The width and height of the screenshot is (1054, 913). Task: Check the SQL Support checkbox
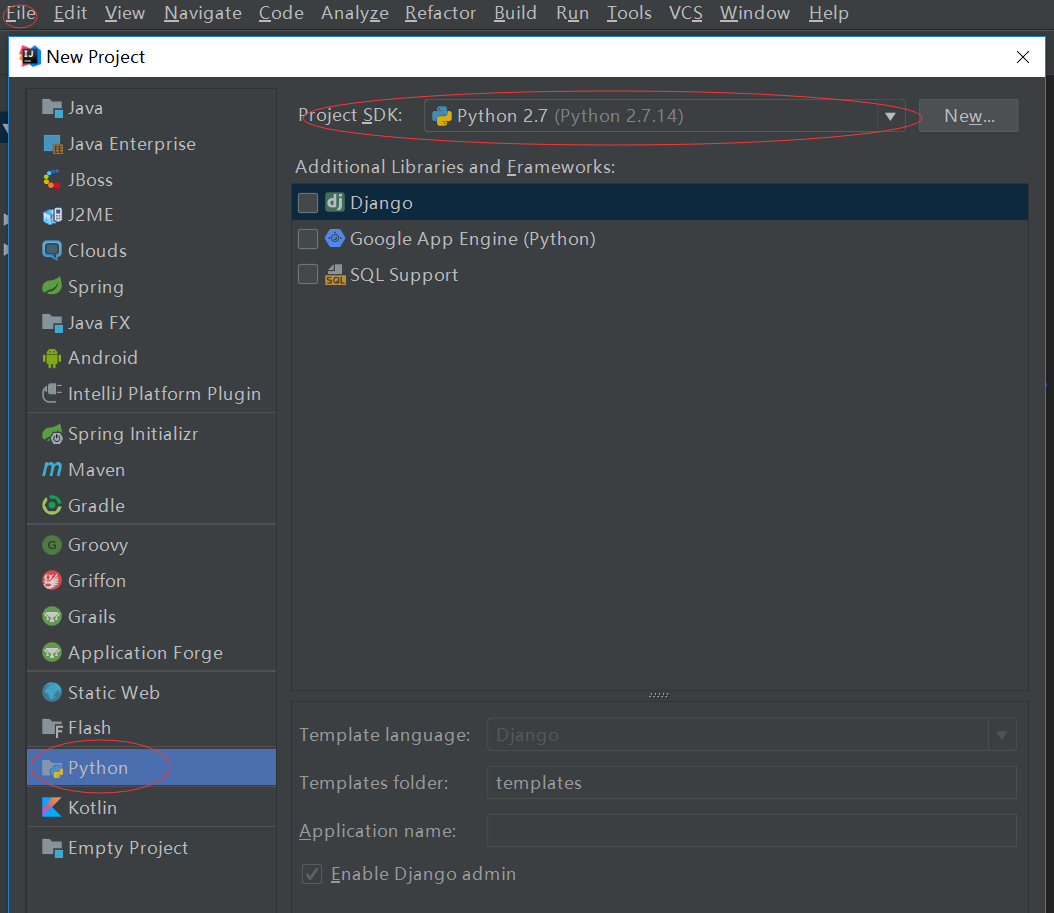(308, 274)
